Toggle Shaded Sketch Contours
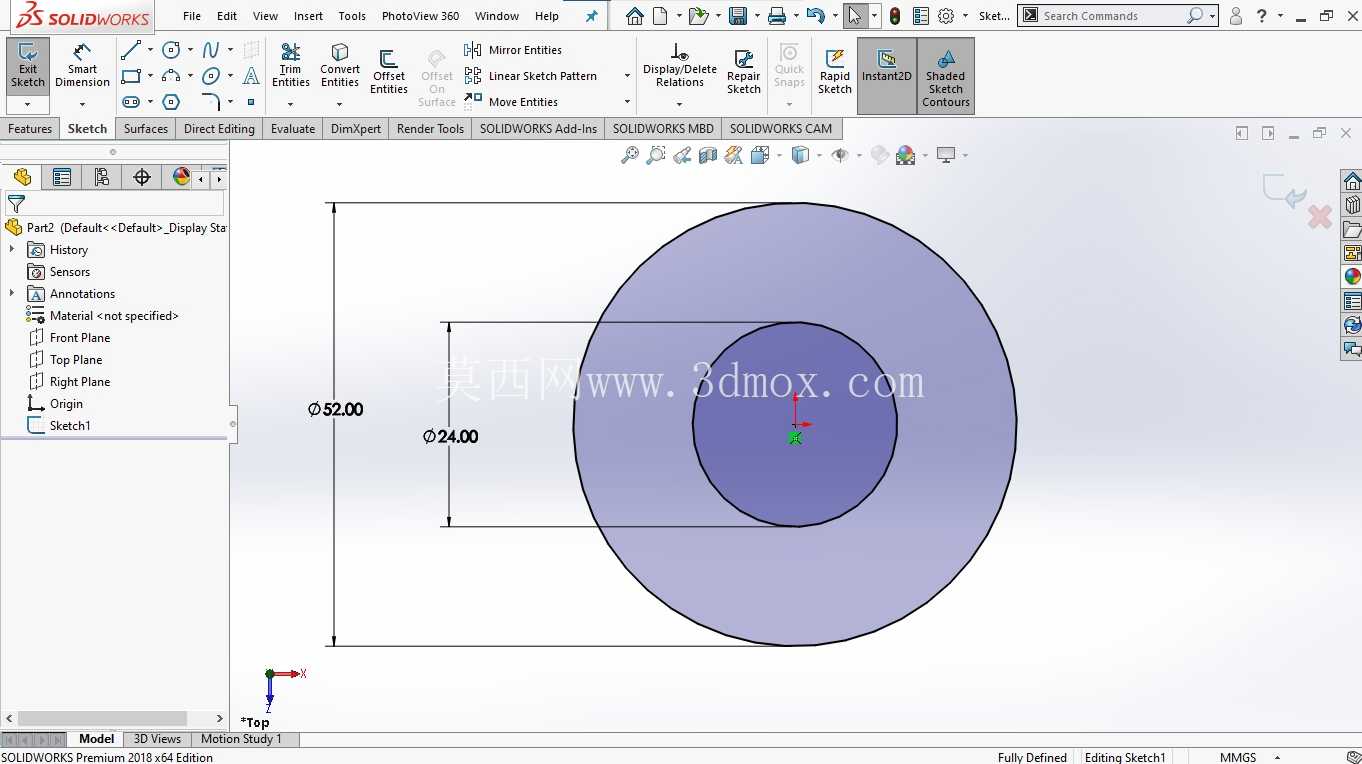The height and width of the screenshot is (764, 1362). click(x=946, y=75)
